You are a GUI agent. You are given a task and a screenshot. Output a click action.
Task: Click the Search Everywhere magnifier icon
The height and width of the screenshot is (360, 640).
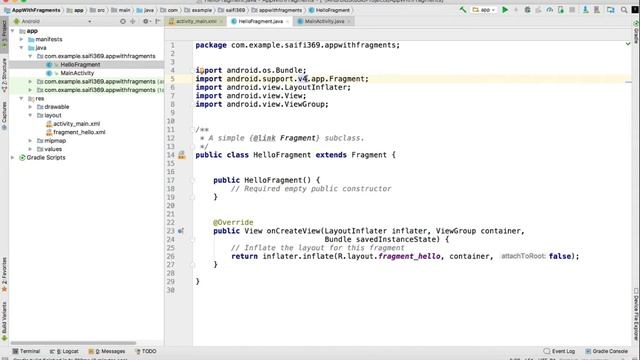click(624, 10)
